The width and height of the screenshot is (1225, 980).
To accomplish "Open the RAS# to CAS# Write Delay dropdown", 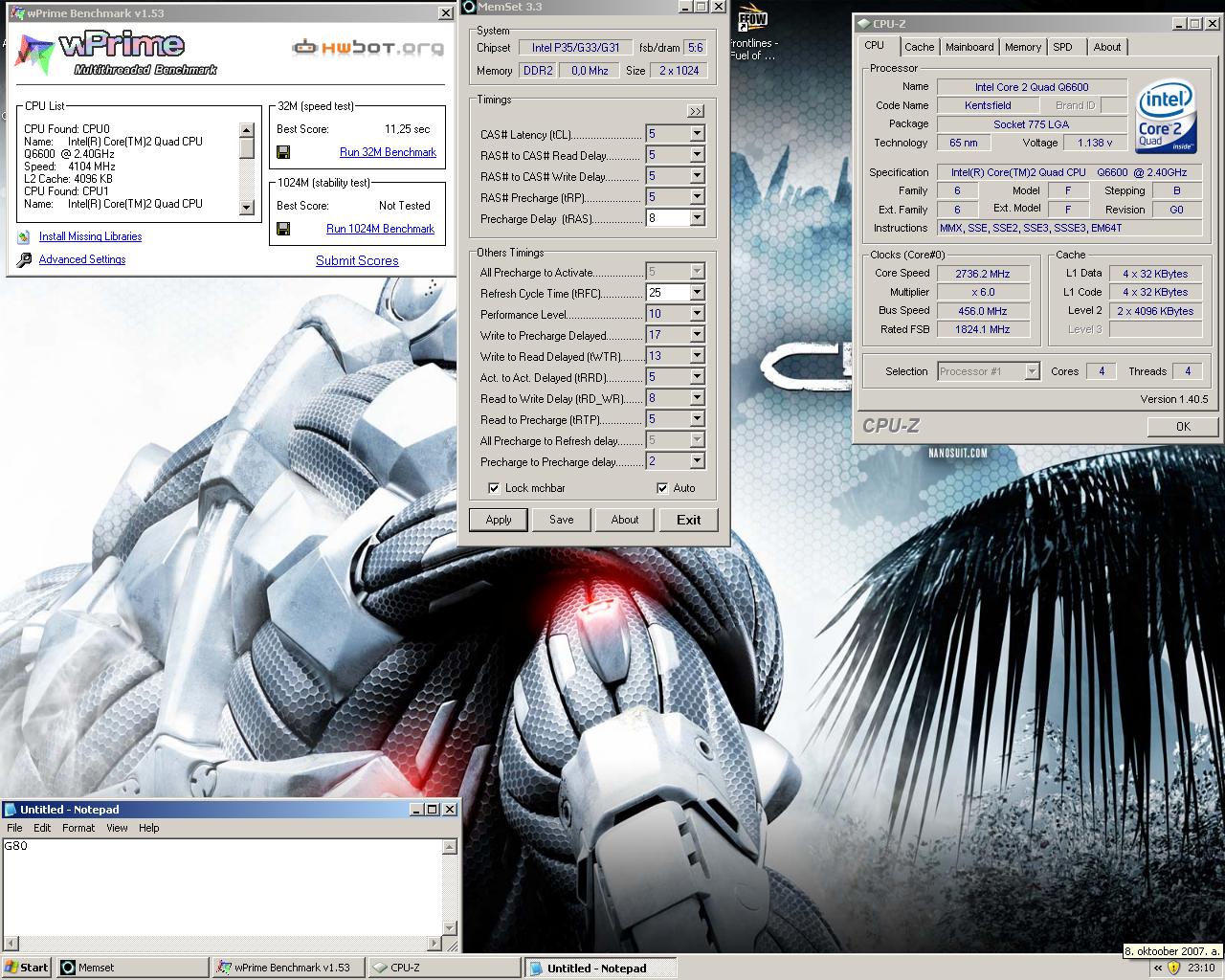I will [697, 176].
